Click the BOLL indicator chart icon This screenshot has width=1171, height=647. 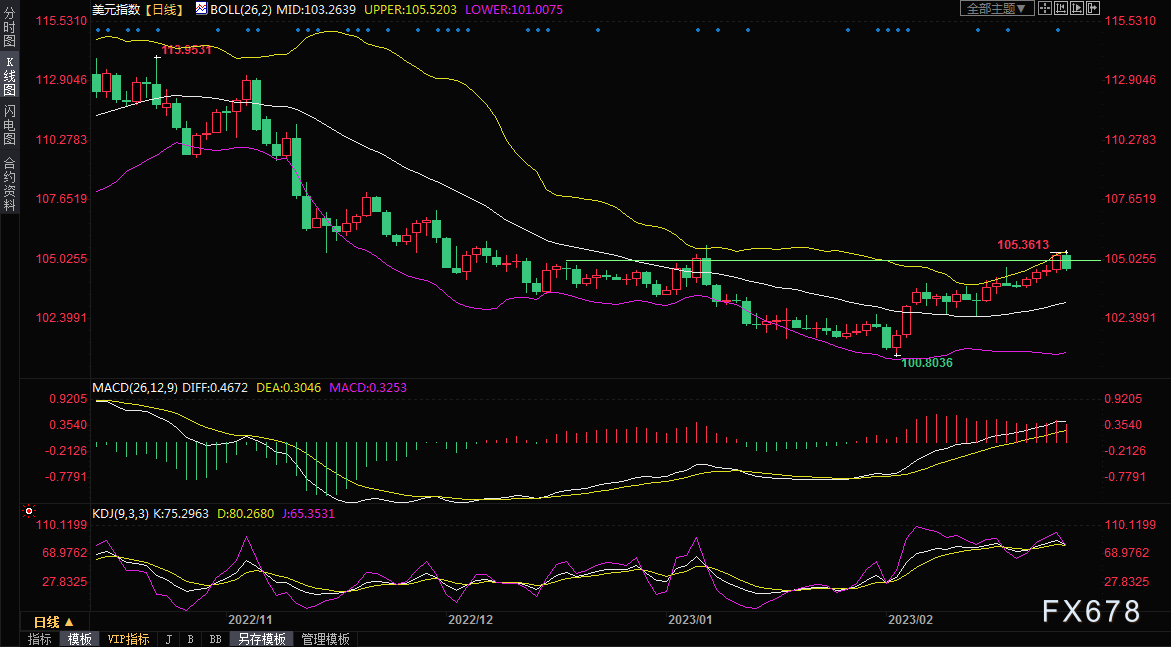(x=201, y=8)
